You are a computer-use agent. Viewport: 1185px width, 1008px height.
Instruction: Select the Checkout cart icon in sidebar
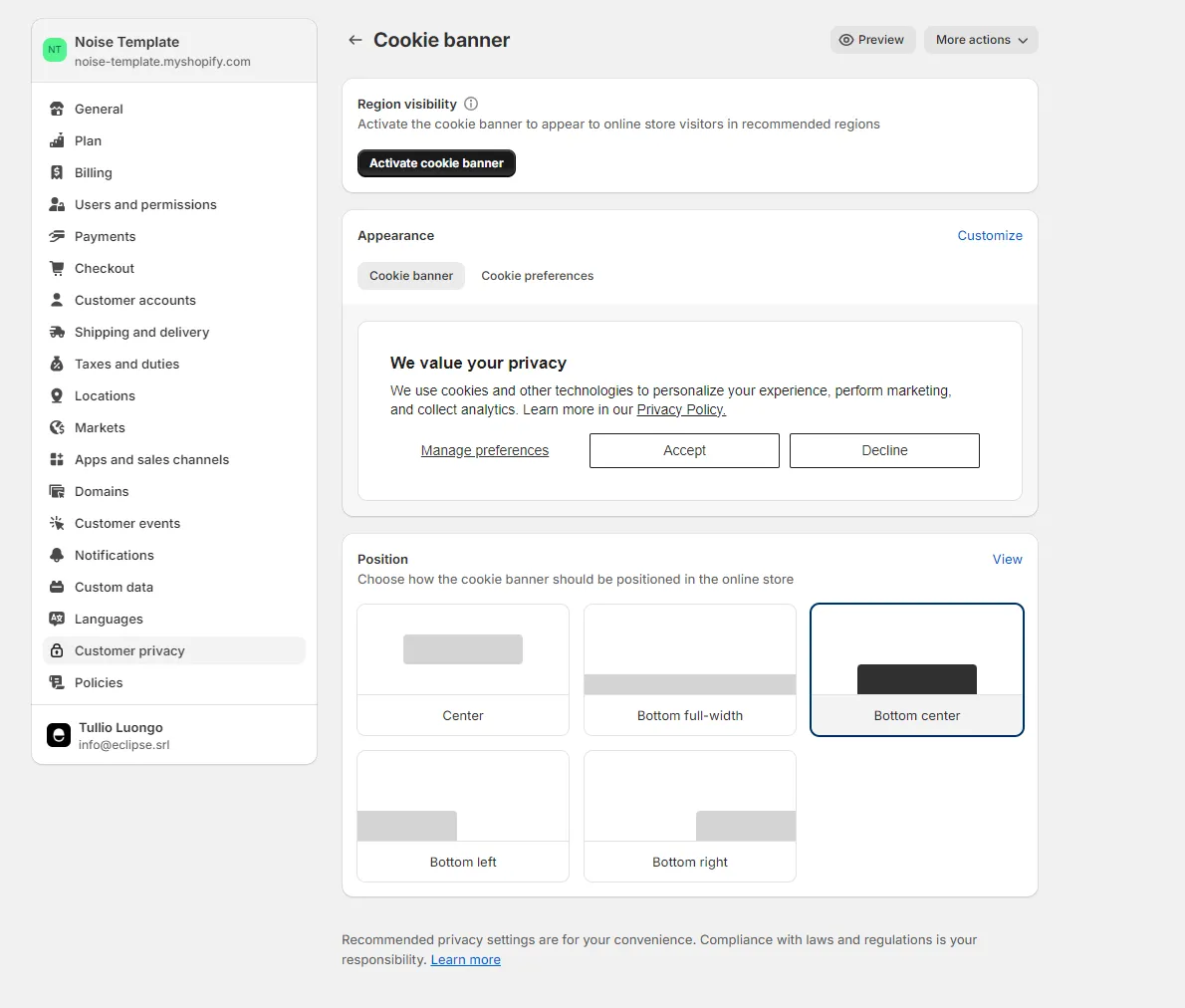pyautogui.click(x=57, y=268)
